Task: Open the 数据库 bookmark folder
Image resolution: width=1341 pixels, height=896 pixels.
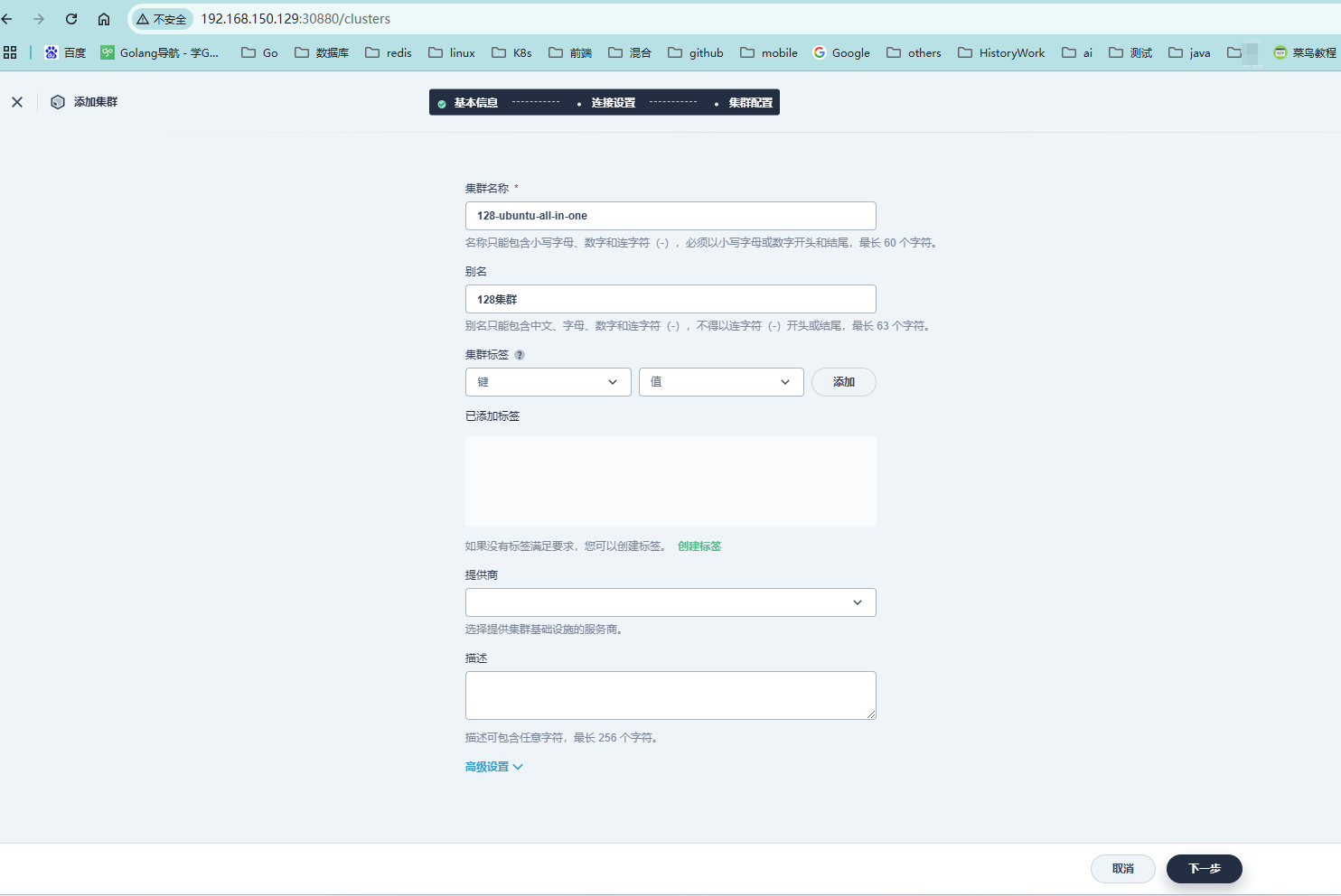Action: tap(322, 52)
